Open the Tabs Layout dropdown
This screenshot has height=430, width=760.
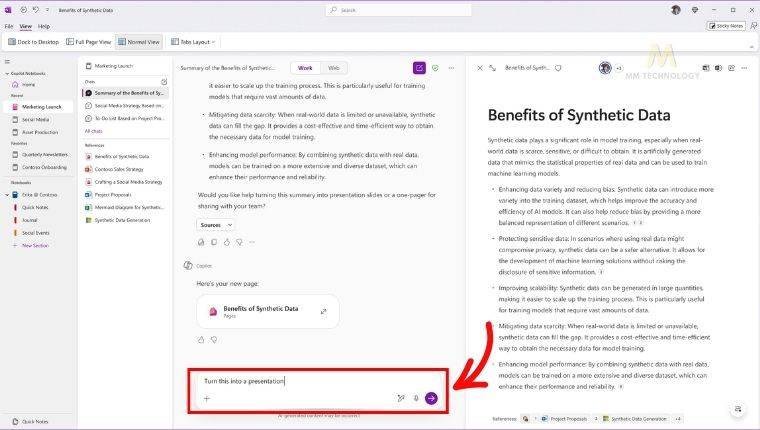pyautogui.click(x=193, y=42)
